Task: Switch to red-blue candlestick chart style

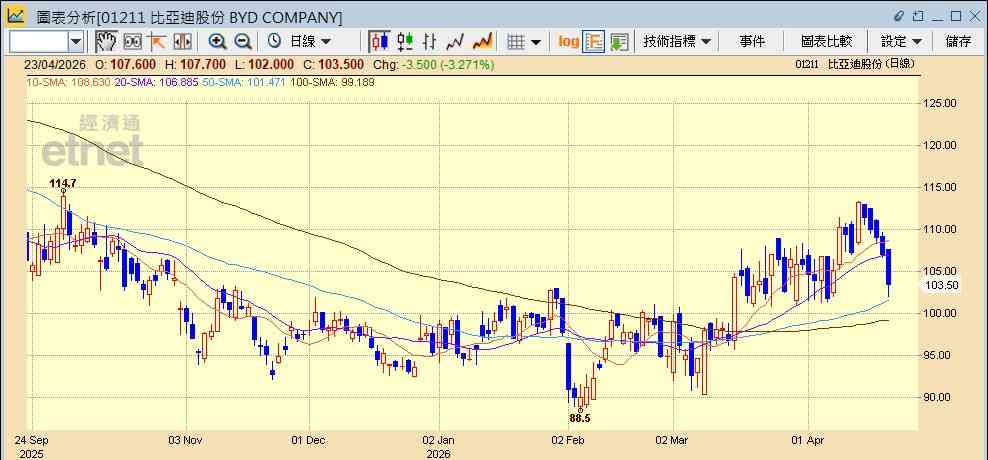Action: pos(379,42)
